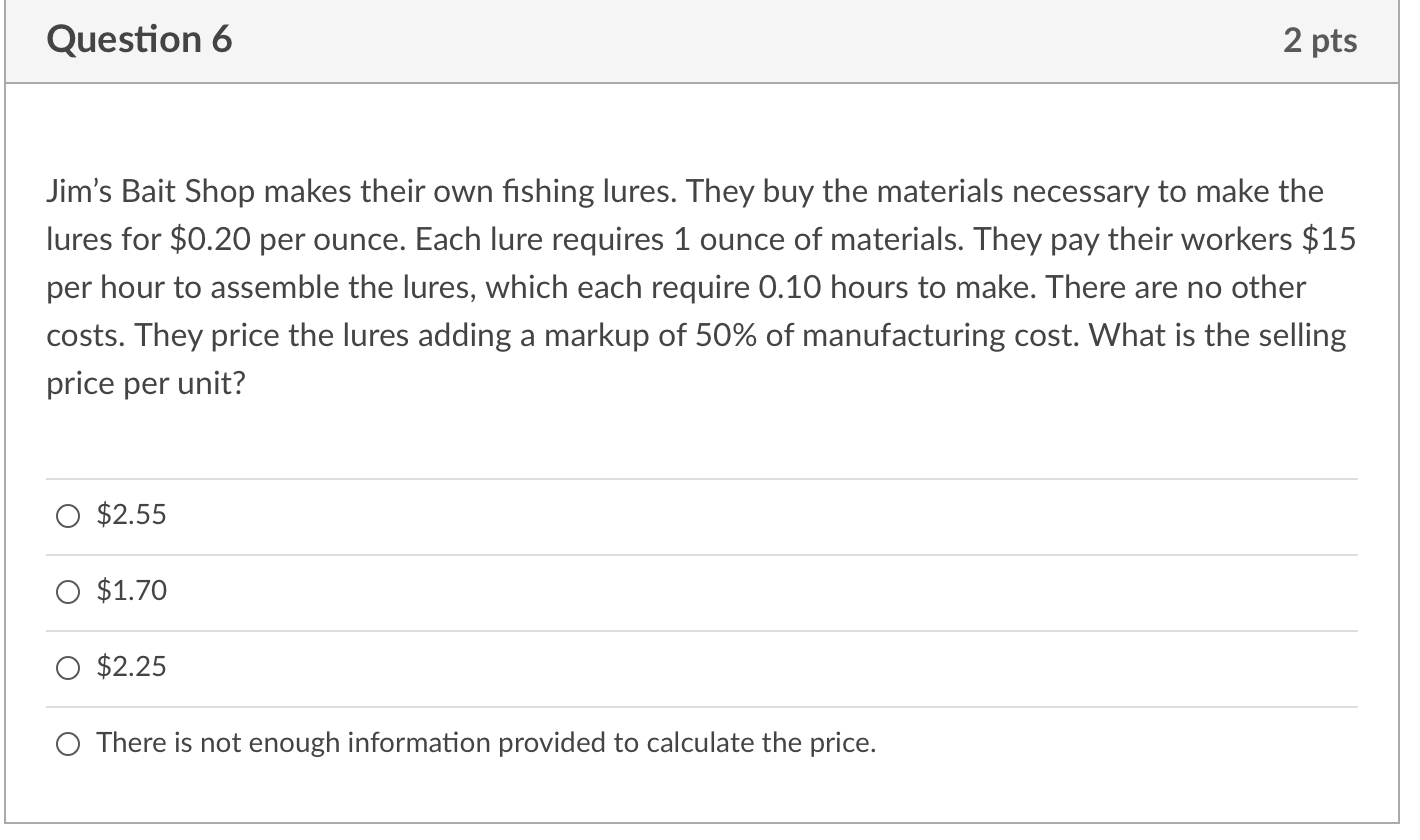This screenshot has height=840, width=1420.
Task: Click the '2 pts' points indicator
Action: (1321, 40)
